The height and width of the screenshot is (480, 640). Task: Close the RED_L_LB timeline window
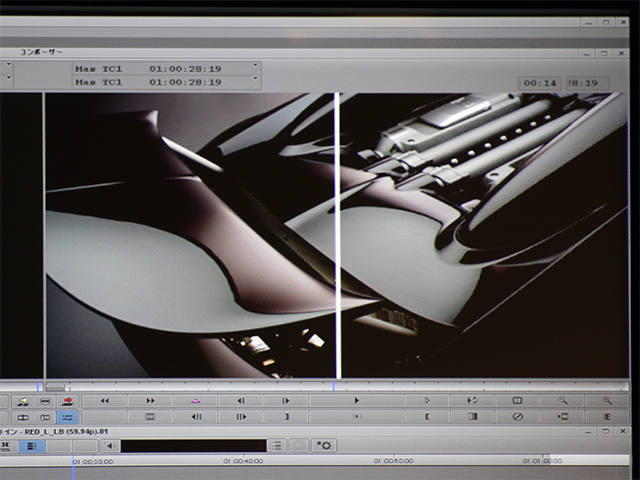click(623, 431)
